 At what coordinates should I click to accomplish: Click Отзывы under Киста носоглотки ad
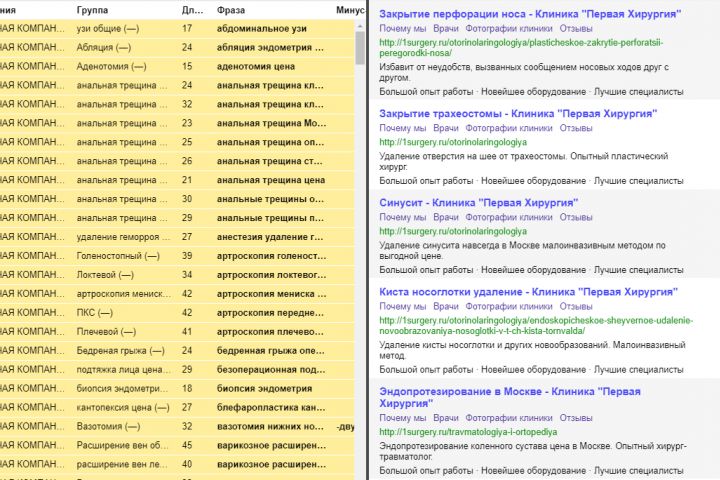point(576,306)
